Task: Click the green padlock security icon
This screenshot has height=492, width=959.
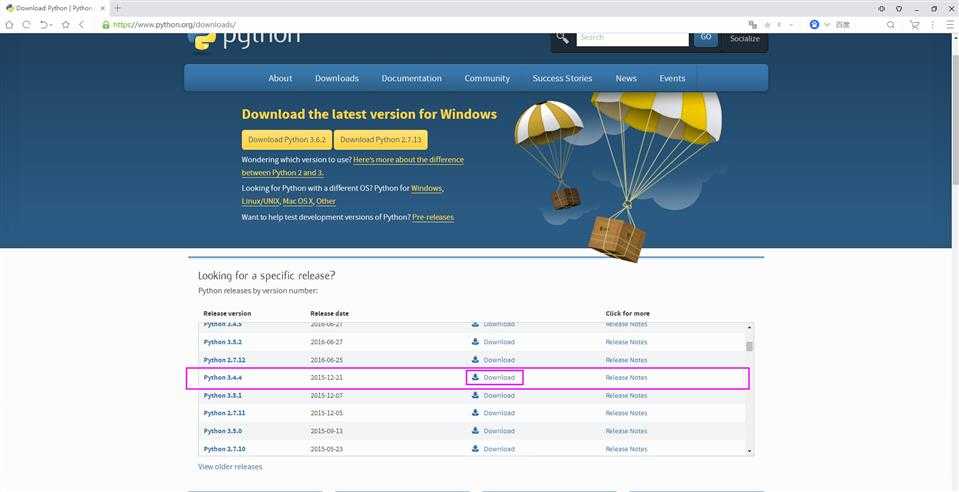Action: pos(106,24)
